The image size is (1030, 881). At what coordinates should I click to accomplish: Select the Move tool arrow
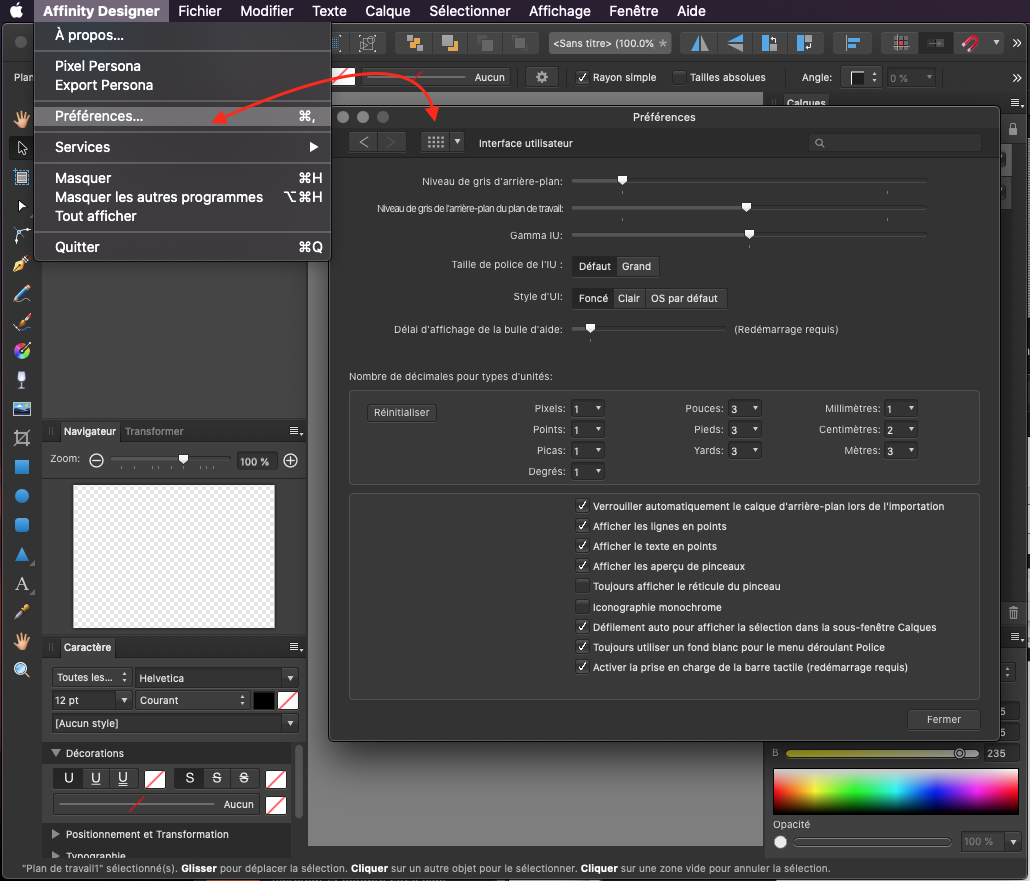[22, 148]
